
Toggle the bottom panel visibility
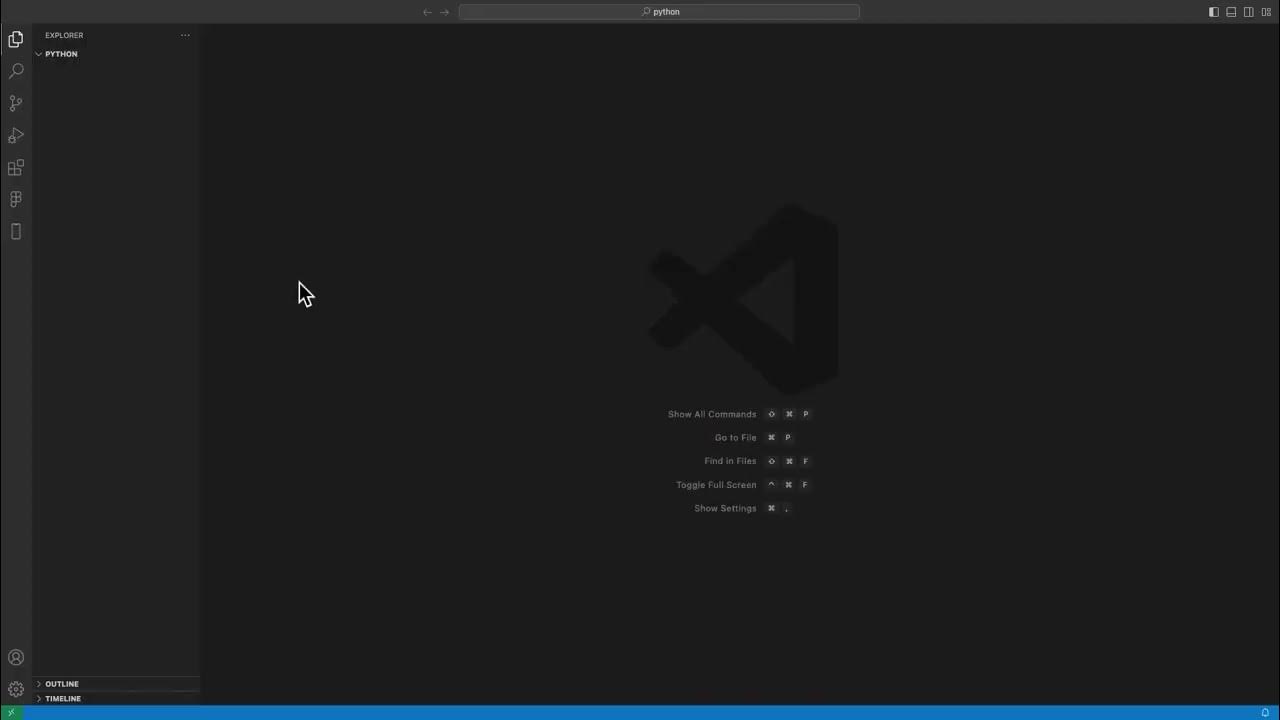[1231, 11]
